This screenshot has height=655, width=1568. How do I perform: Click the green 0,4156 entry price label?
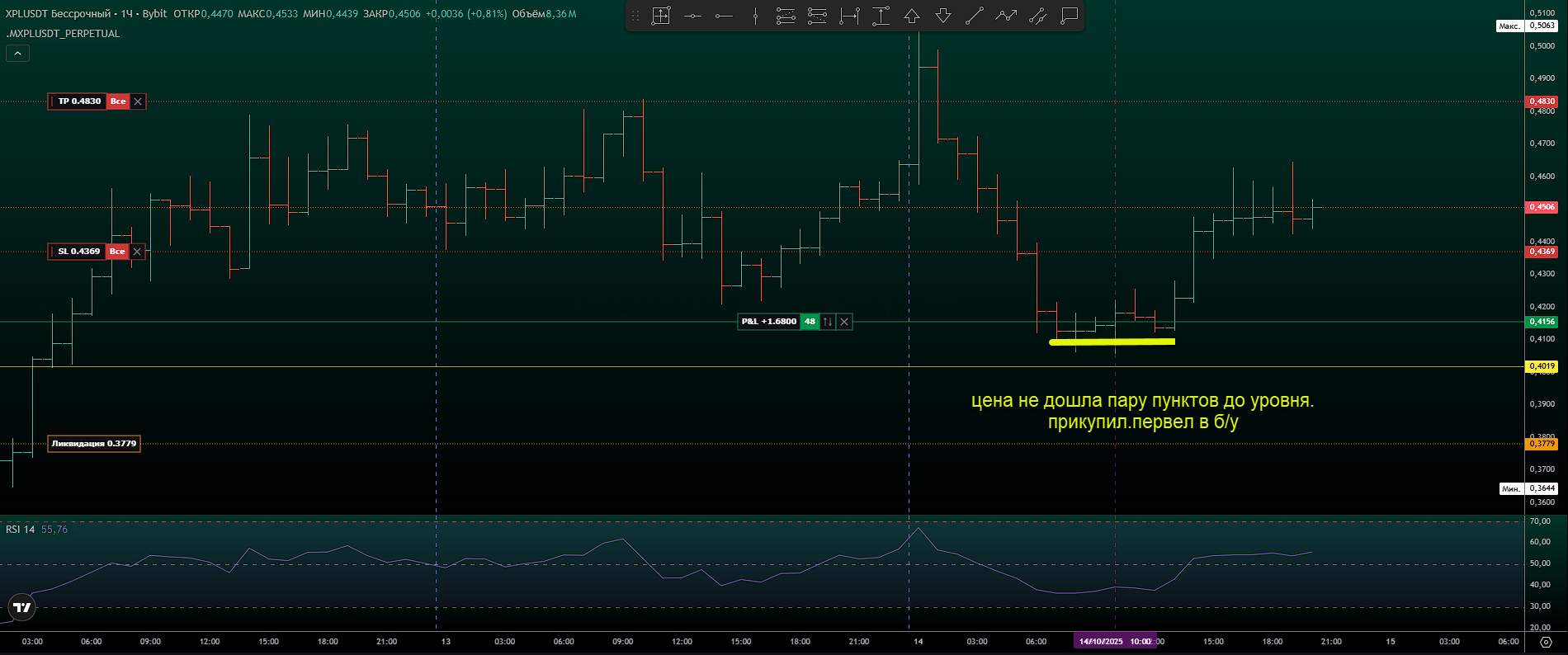pyautogui.click(x=1542, y=322)
